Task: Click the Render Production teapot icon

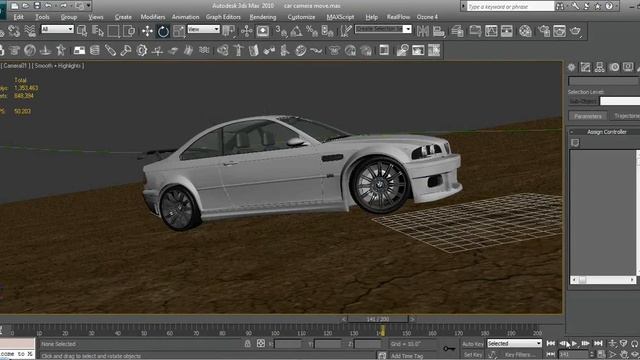Action: (575, 31)
